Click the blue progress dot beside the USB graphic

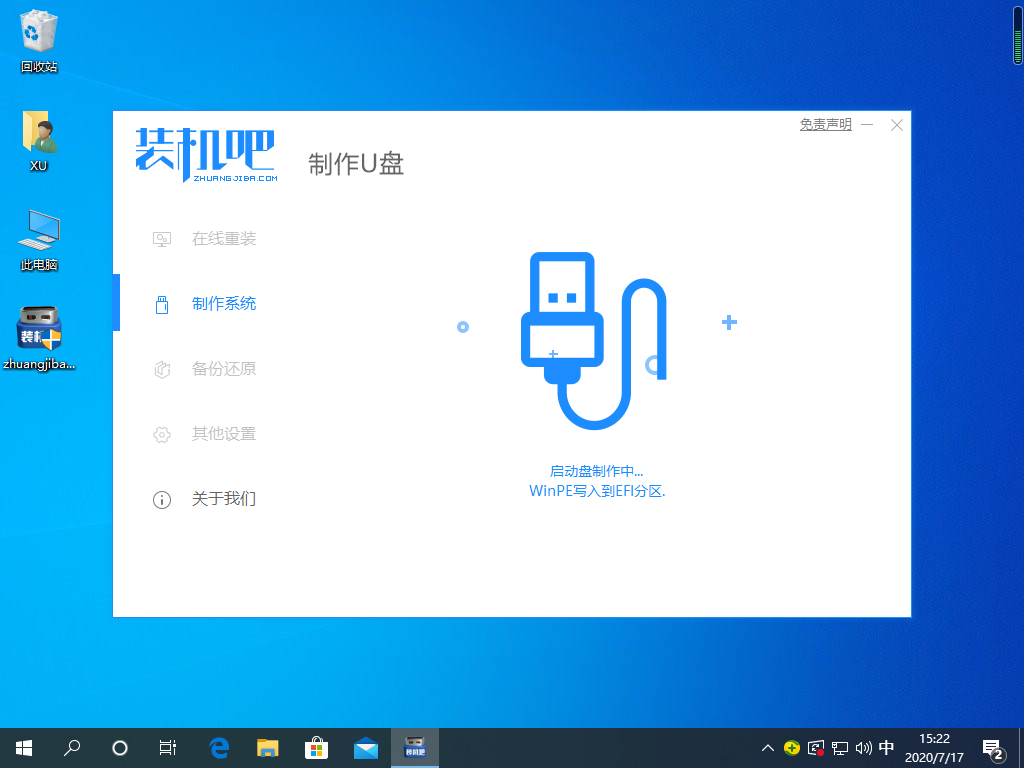pos(462,326)
